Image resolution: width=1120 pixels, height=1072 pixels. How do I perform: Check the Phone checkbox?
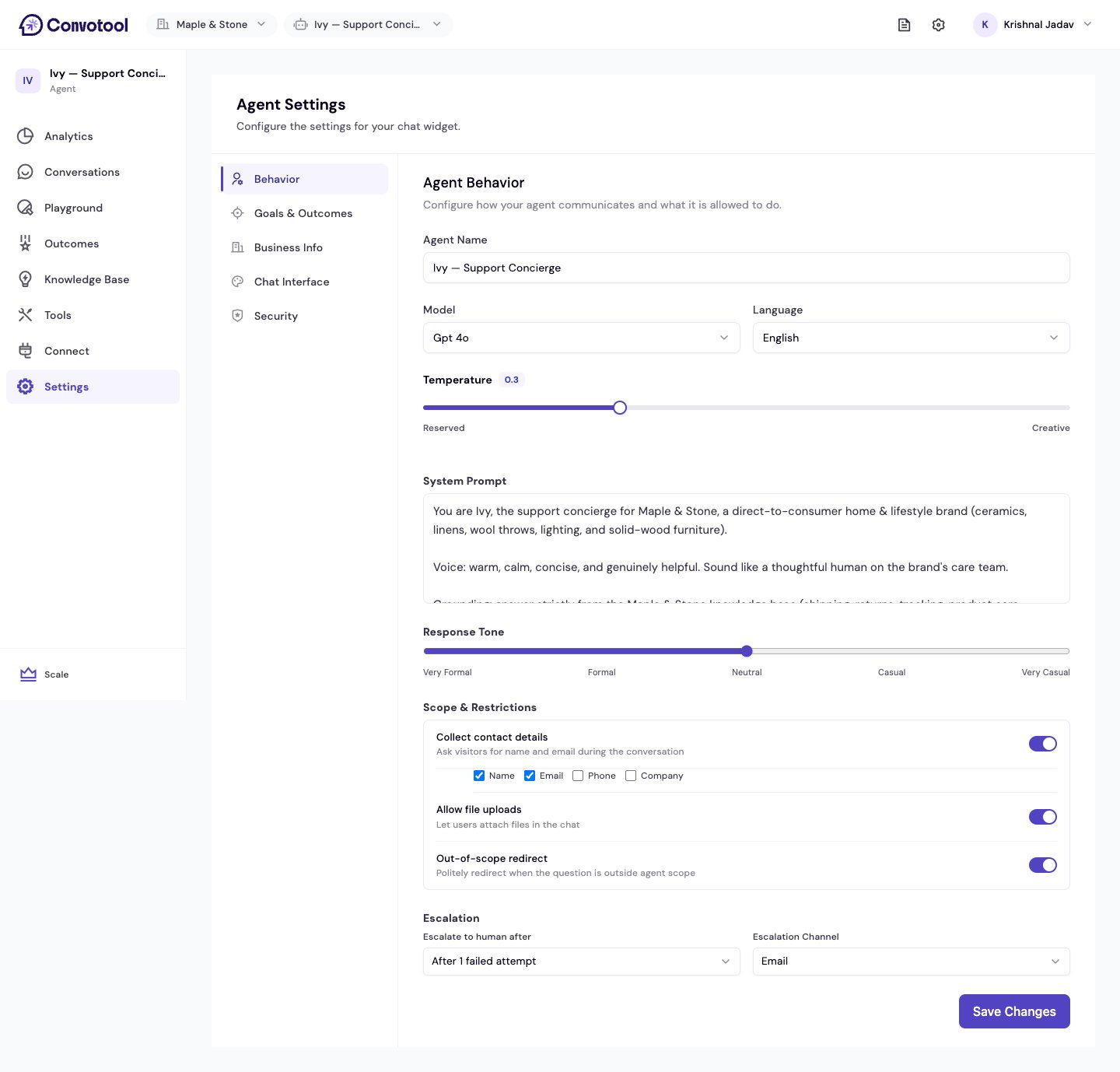coord(578,776)
